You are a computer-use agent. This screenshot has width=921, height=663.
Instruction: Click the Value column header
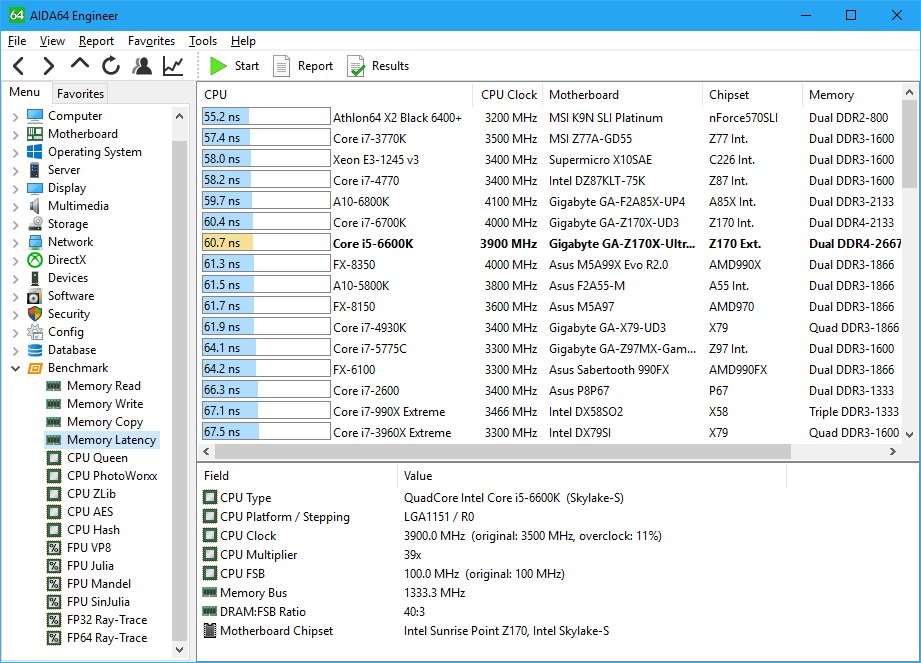(592, 476)
